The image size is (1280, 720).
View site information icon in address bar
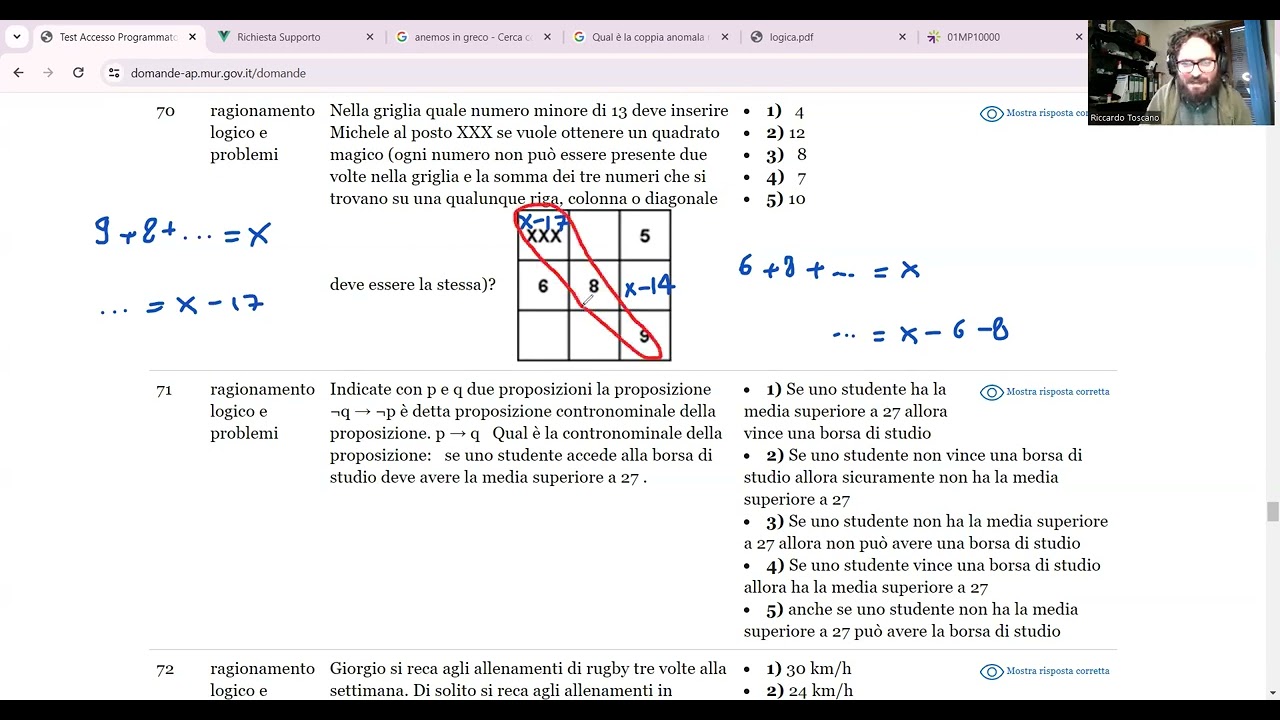114,73
